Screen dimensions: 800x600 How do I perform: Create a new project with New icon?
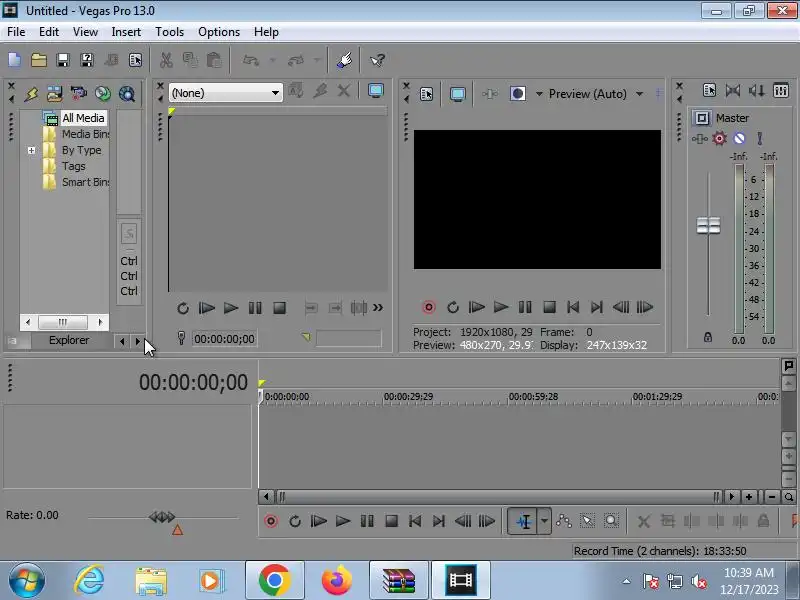pos(14,60)
